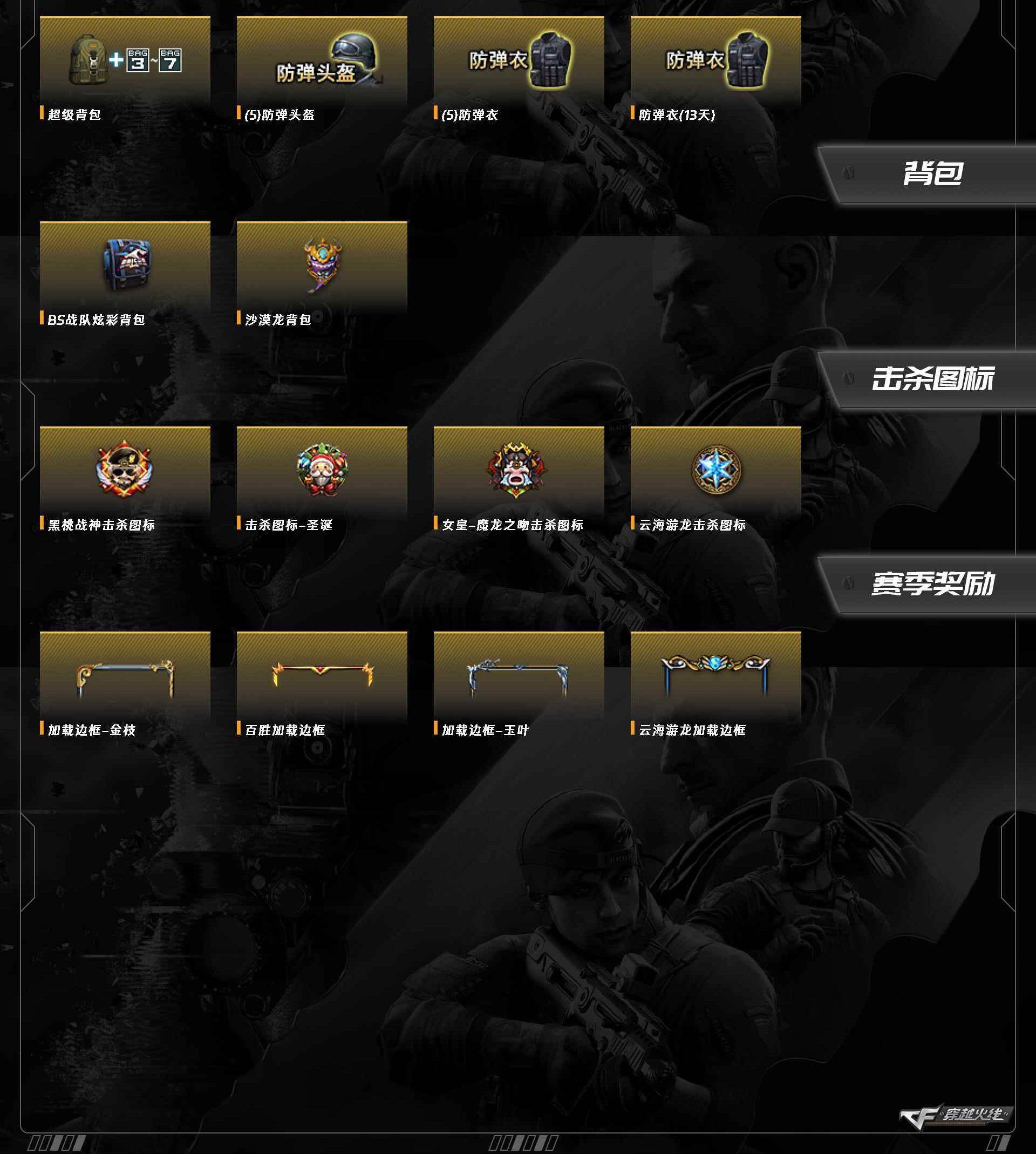
Task: Pick the 黑桃战神击杀图标 kill icon
Action: coord(125,470)
